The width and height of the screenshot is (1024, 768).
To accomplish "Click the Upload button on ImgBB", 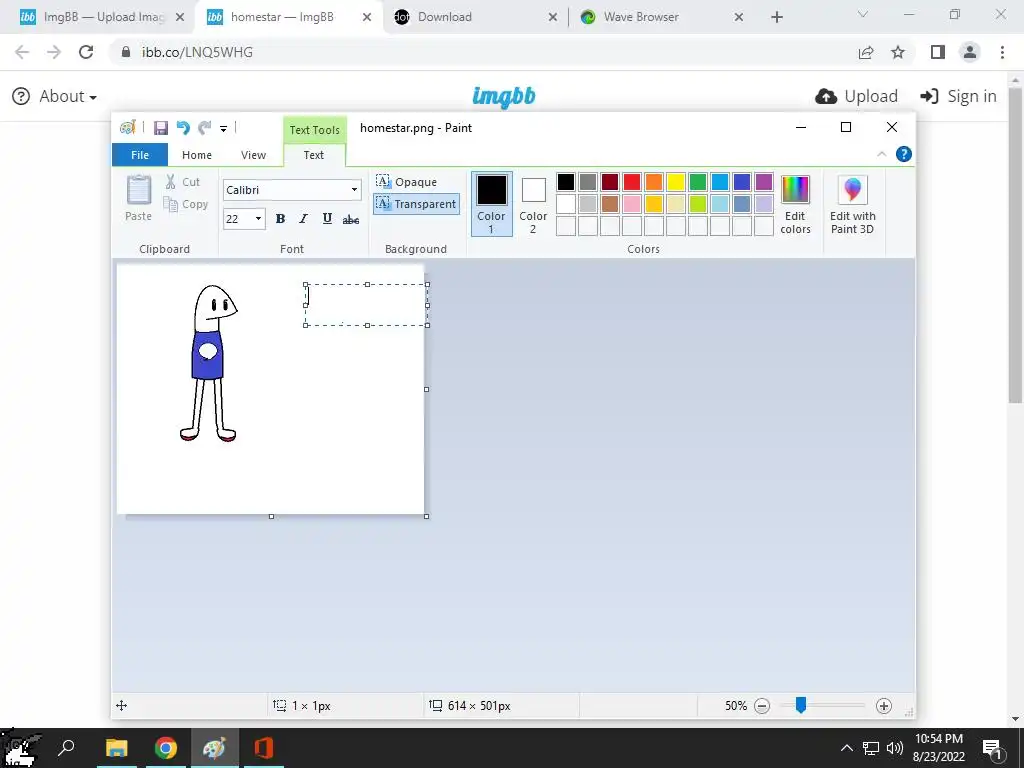I will (856, 96).
